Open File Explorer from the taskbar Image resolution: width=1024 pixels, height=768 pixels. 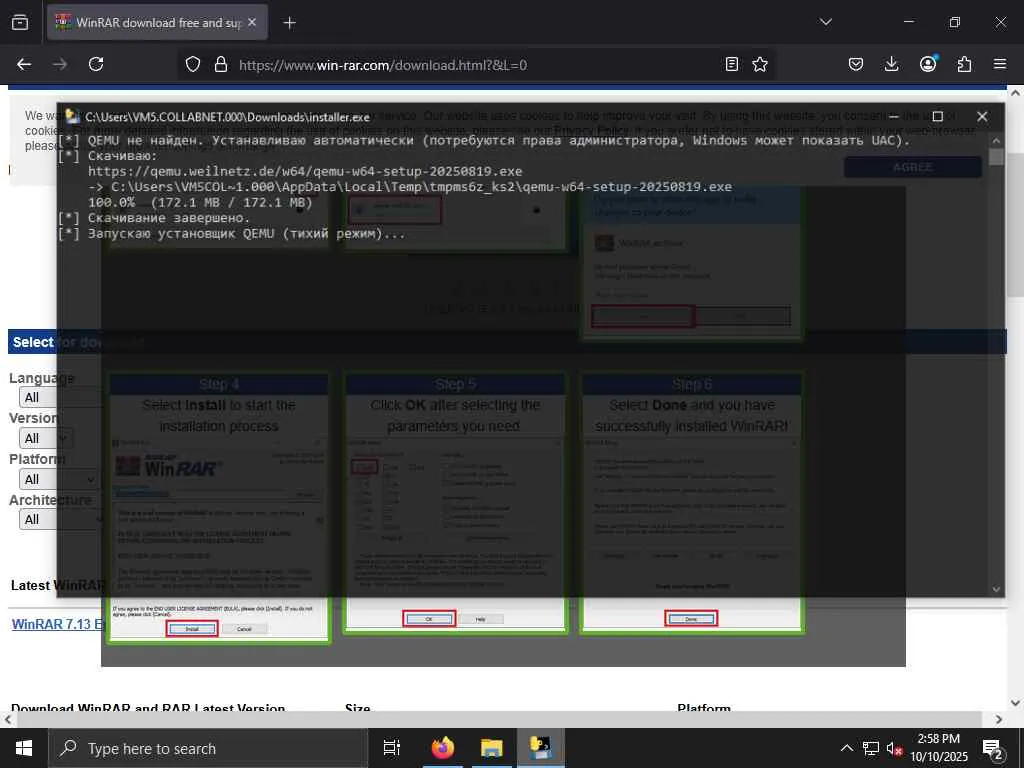coord(492,748)
